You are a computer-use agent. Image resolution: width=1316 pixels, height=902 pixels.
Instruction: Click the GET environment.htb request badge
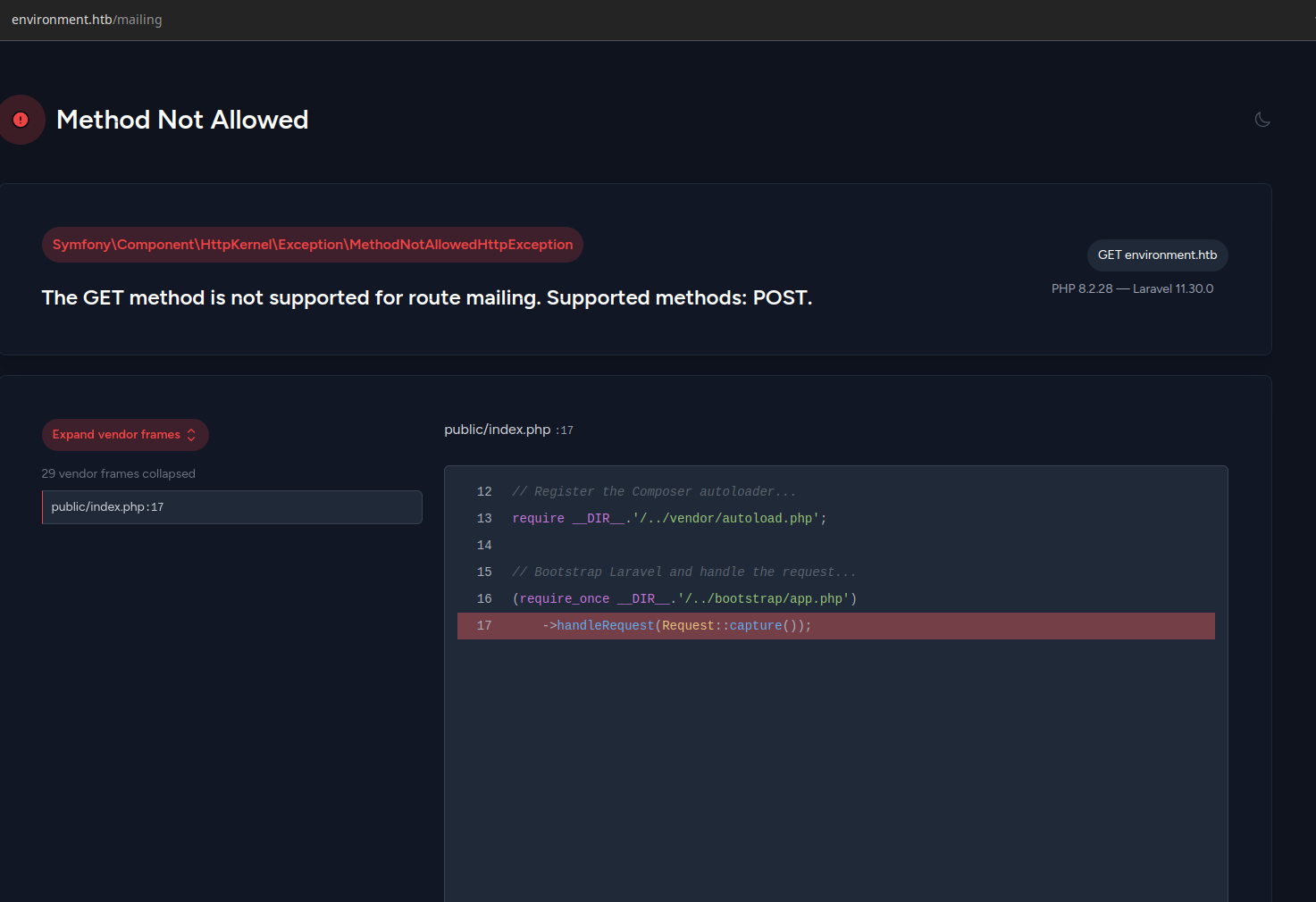point(1157,255)
